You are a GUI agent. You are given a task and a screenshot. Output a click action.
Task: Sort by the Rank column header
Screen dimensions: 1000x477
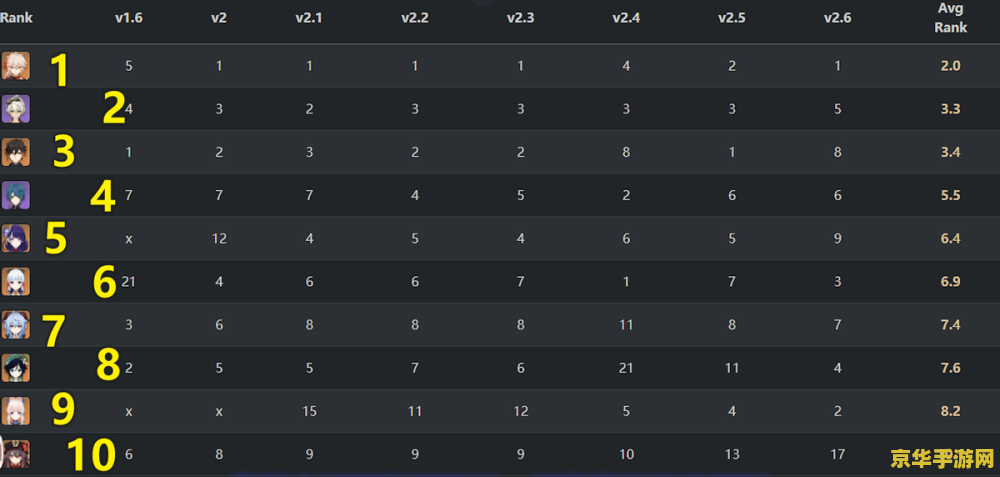[17, 18]
